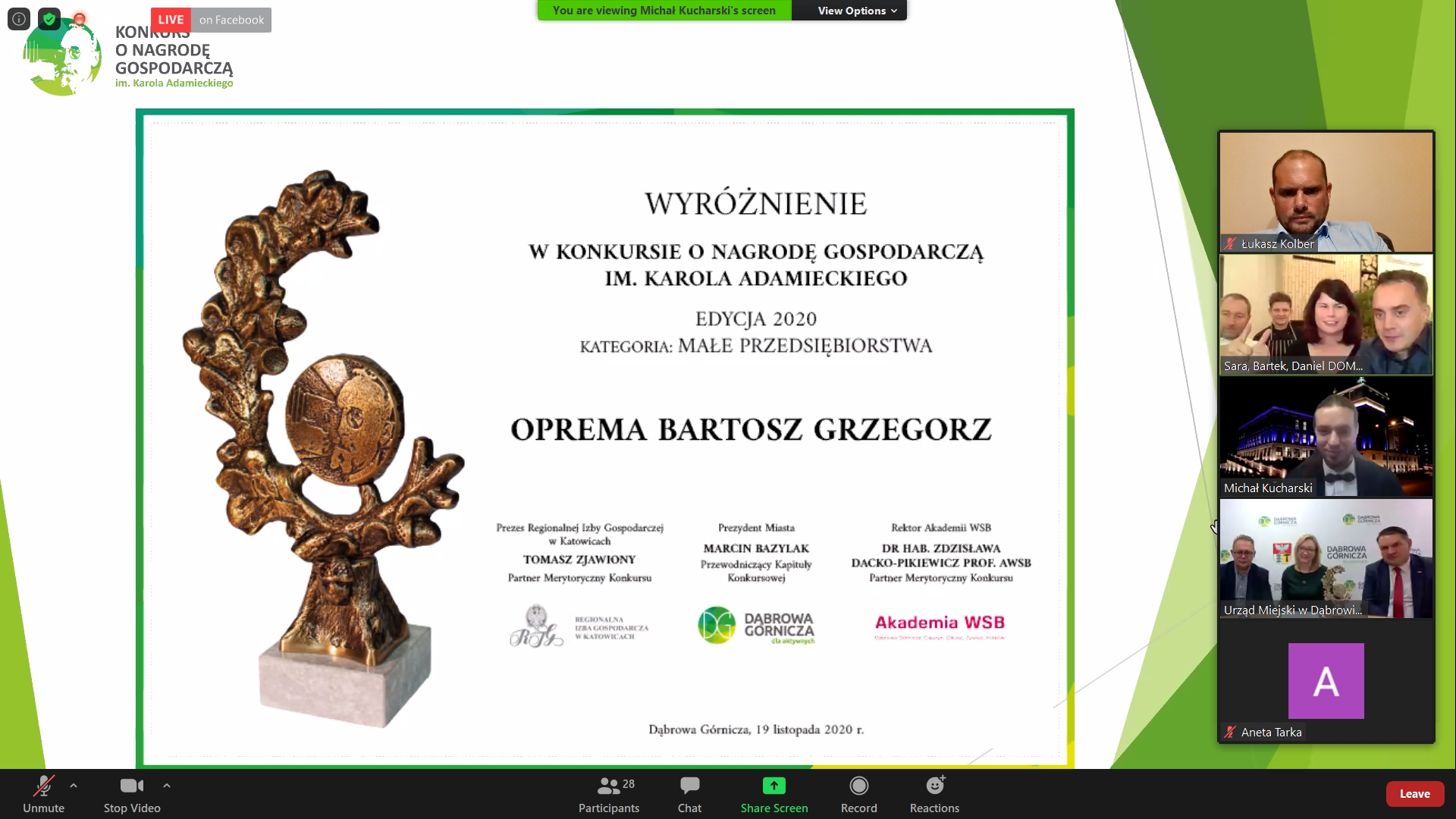This screenshot has height=819, width=1456.
Task: Click the Dąbrowa Górnicza logo on slide
Action: pyautogui.click(x=756, y=626)
